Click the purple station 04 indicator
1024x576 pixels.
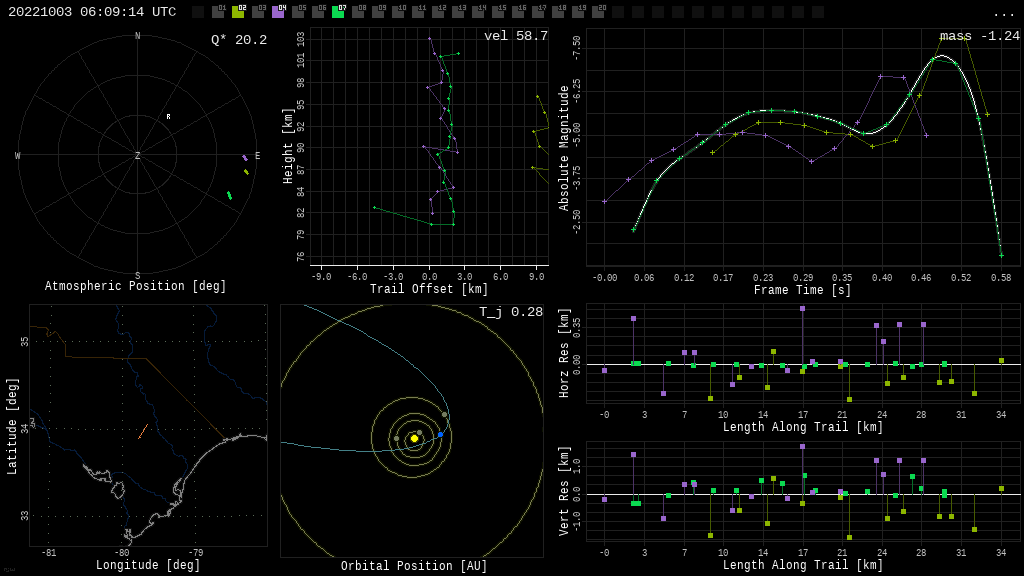coord(278,12)
